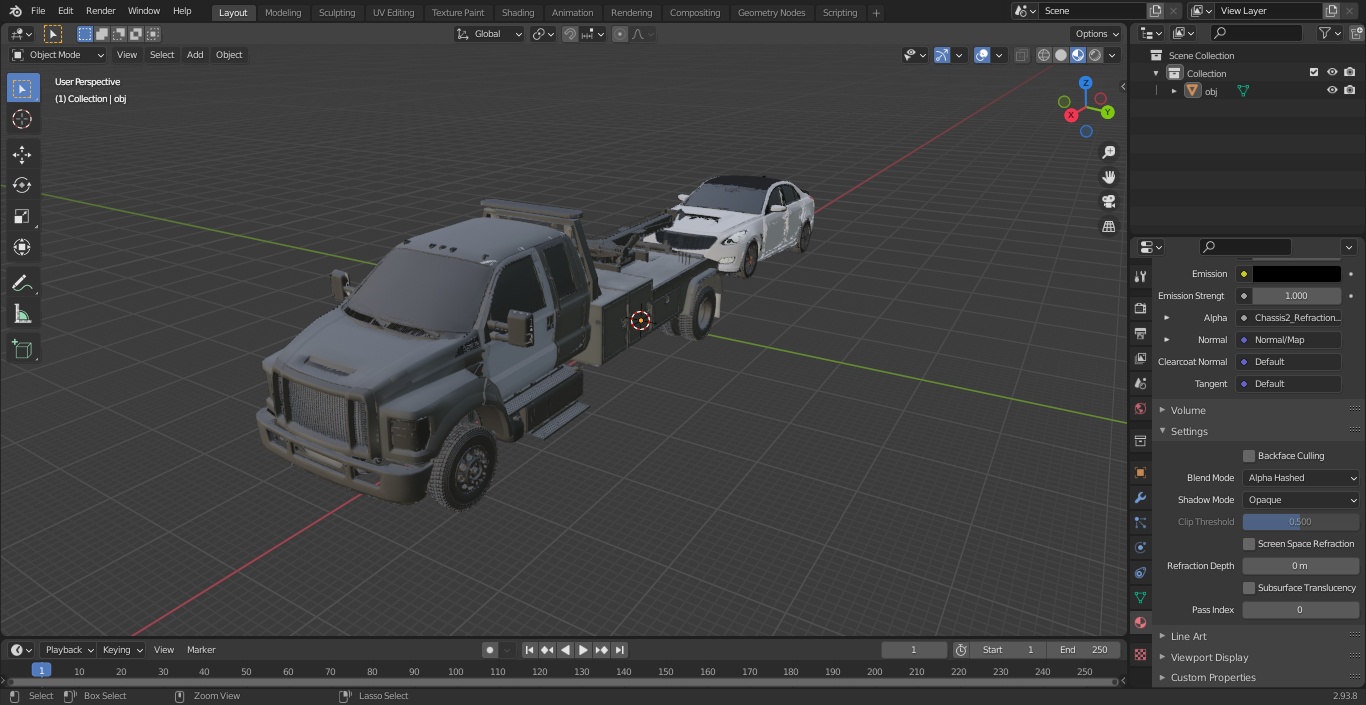Toggle render camera icon for obj

tap(1349, 91)
